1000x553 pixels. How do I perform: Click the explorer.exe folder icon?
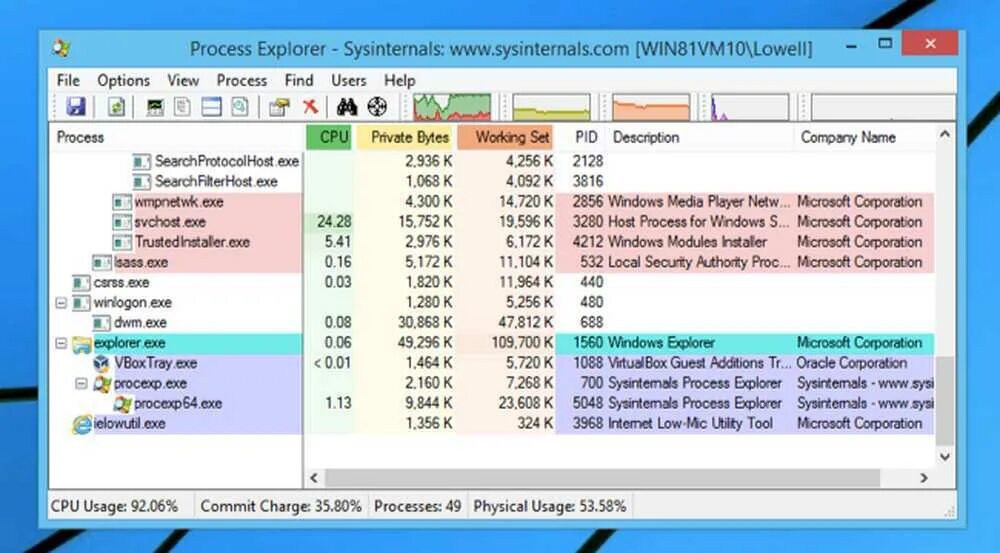(x=82, y=344)
